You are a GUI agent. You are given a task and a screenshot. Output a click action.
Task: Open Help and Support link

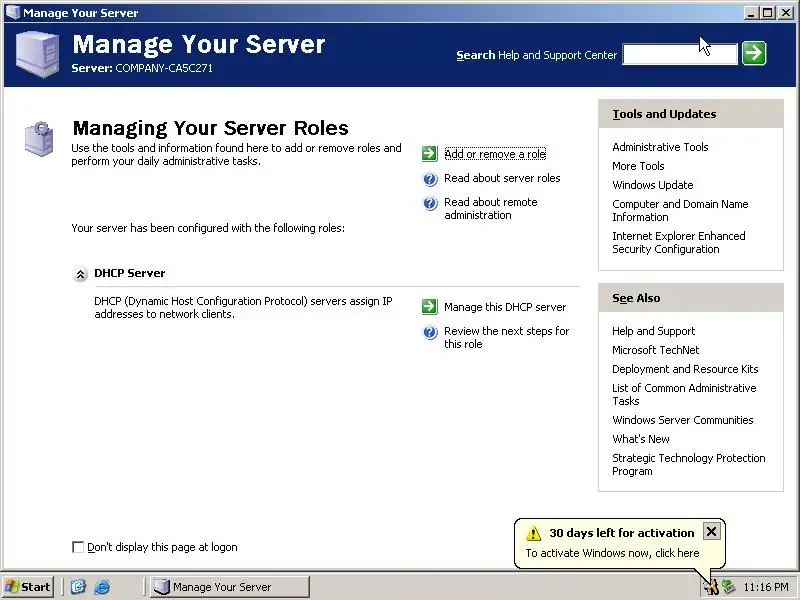653,331
